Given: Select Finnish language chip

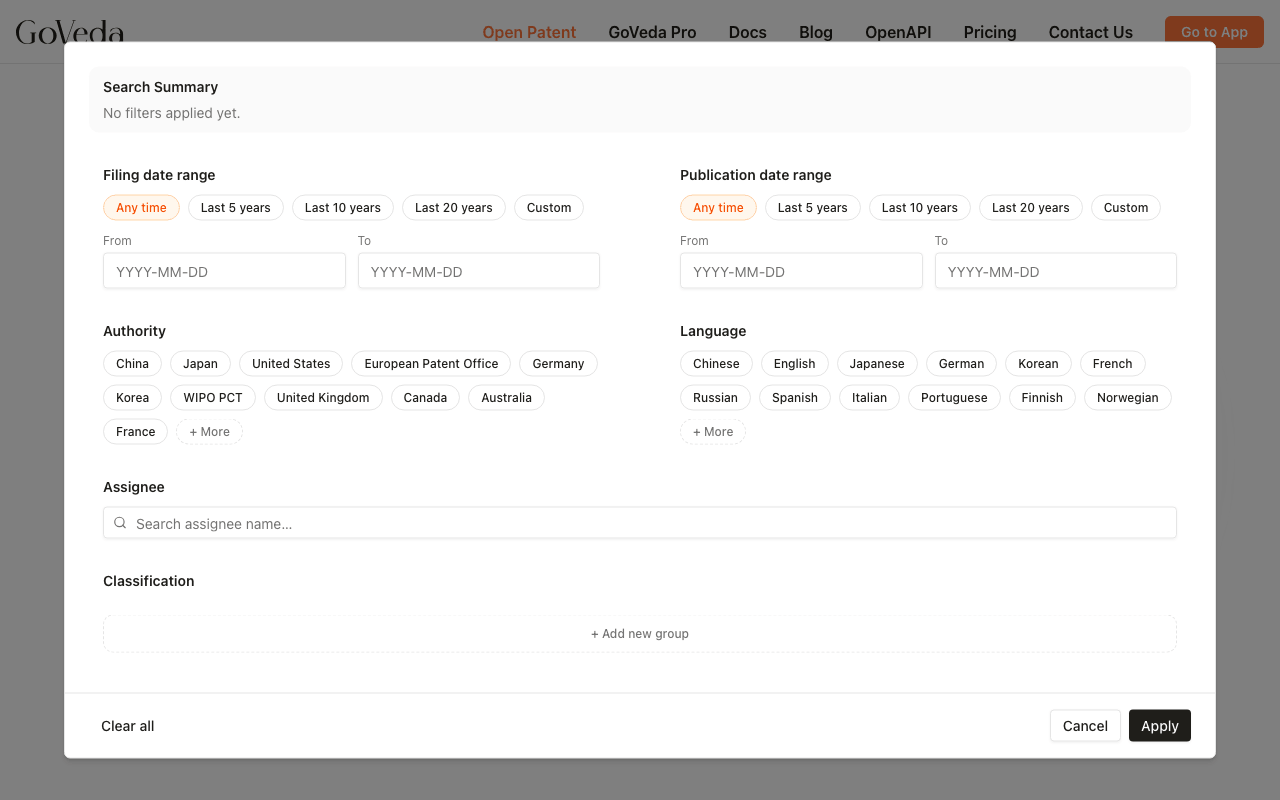Looking at the screenshot, I should 1042,398.
